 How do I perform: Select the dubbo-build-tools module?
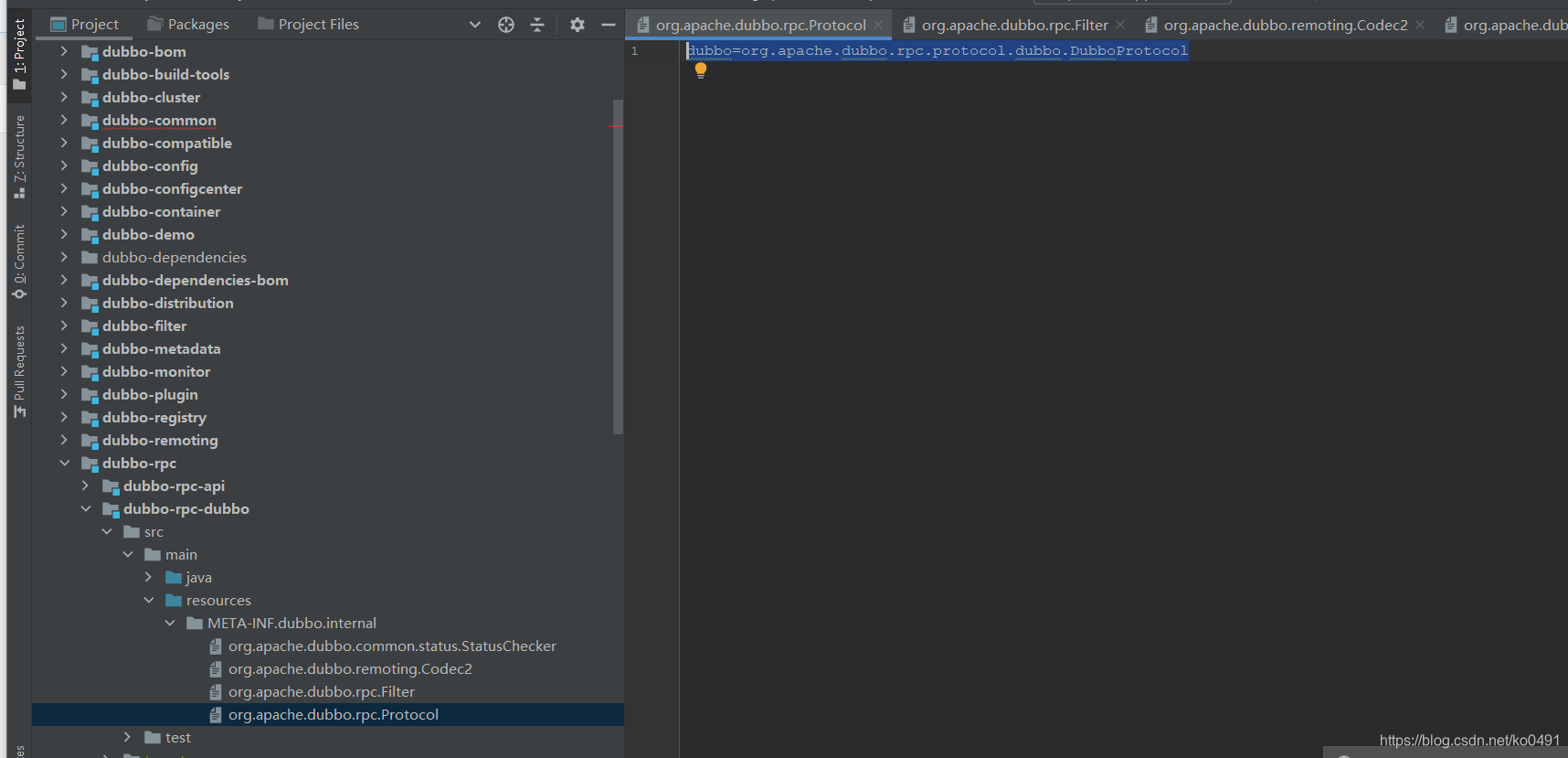point(165,74)
